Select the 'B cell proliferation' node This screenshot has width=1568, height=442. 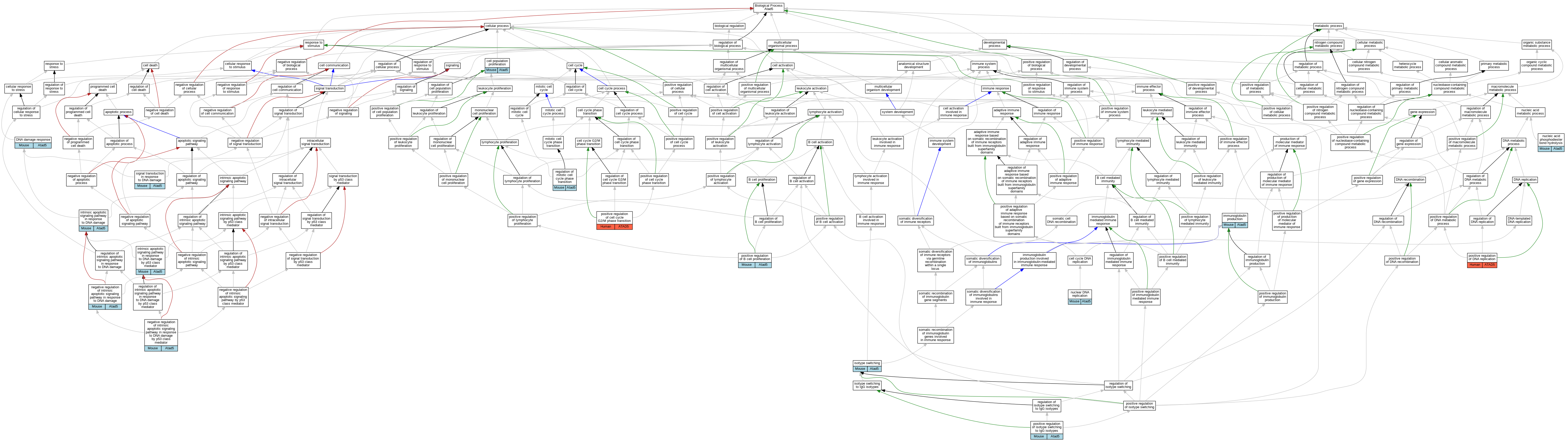pos(762,180)
